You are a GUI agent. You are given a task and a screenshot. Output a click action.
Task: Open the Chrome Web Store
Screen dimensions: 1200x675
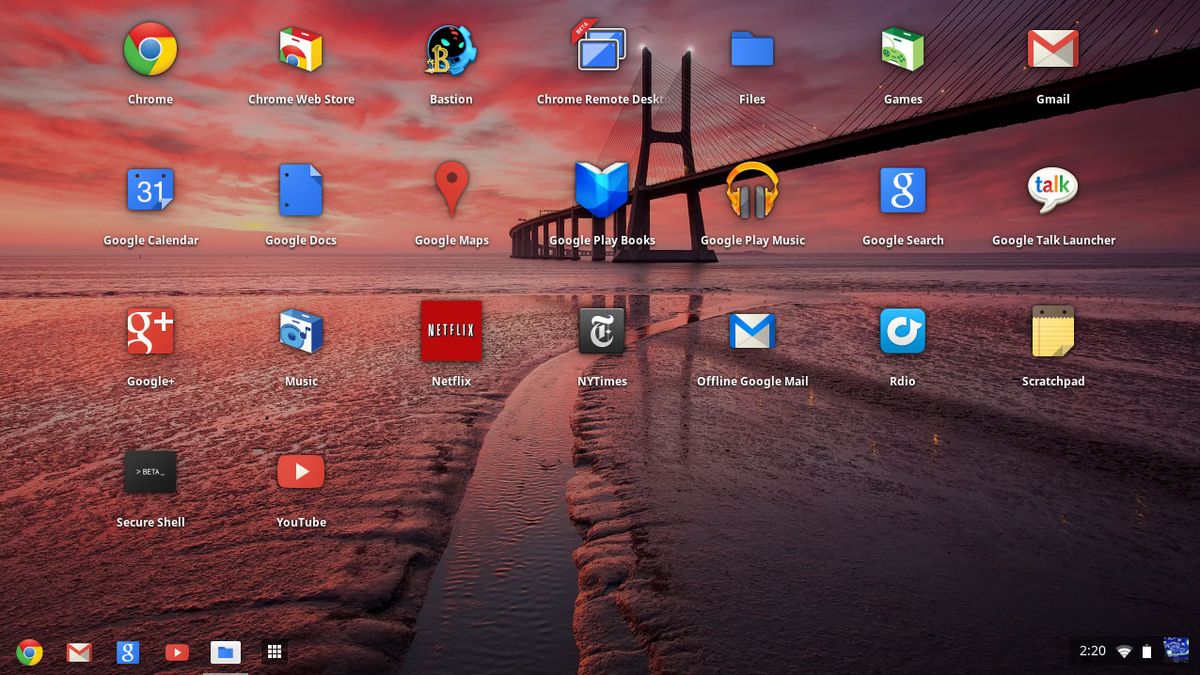(300, 48)
